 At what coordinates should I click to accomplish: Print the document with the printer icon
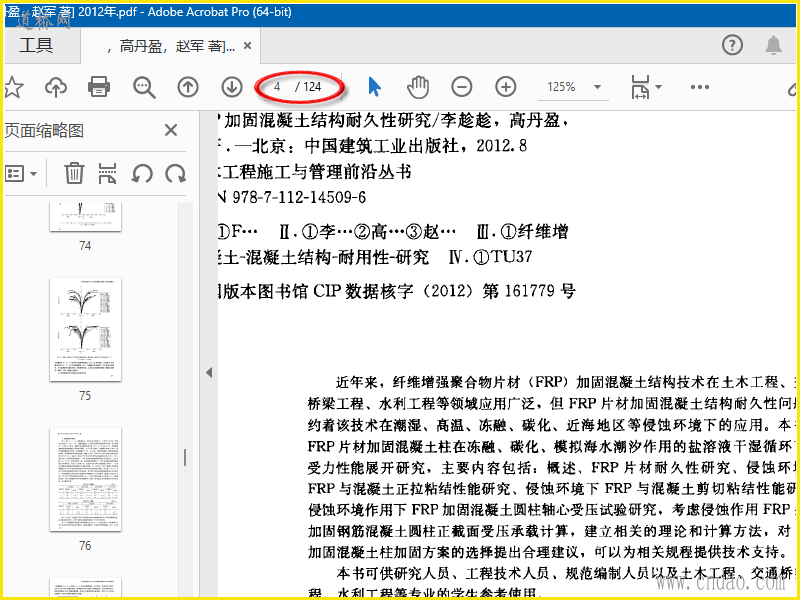99,87
